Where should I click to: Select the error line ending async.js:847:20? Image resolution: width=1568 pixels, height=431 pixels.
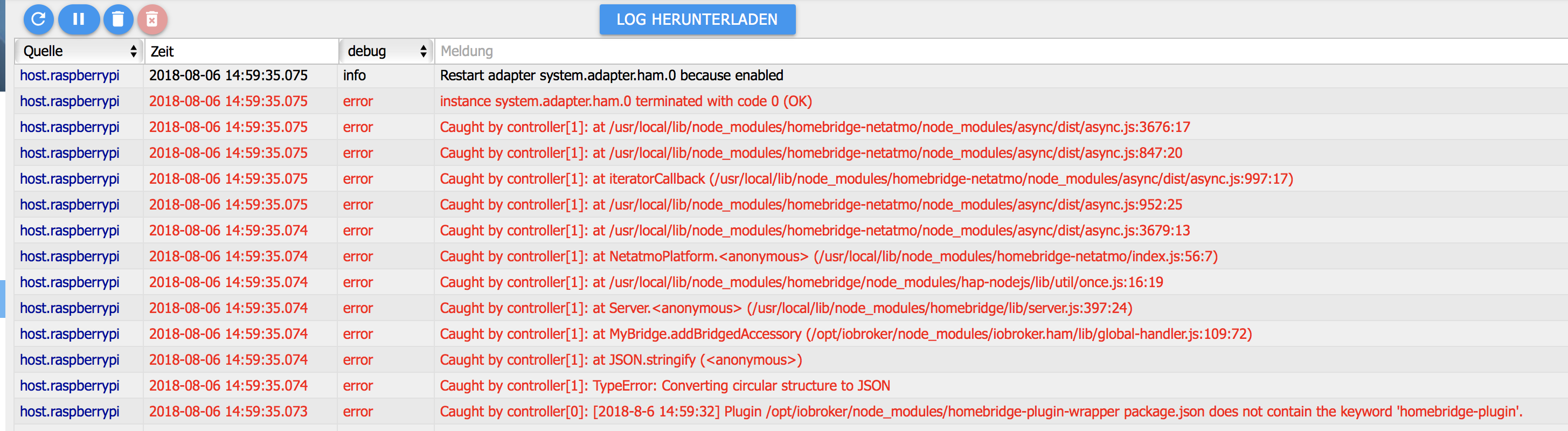click(811, 153)
